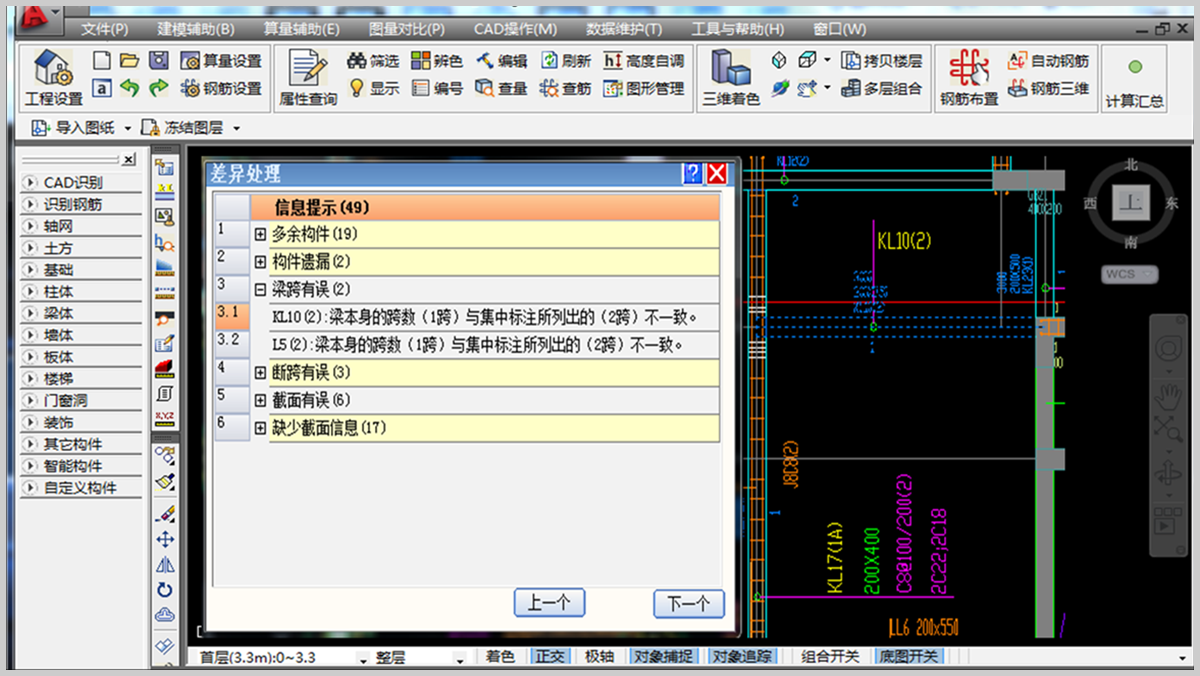Click the 自动钢筋 auto rebar icon

pyautogui.click(x=1018, y=61)
